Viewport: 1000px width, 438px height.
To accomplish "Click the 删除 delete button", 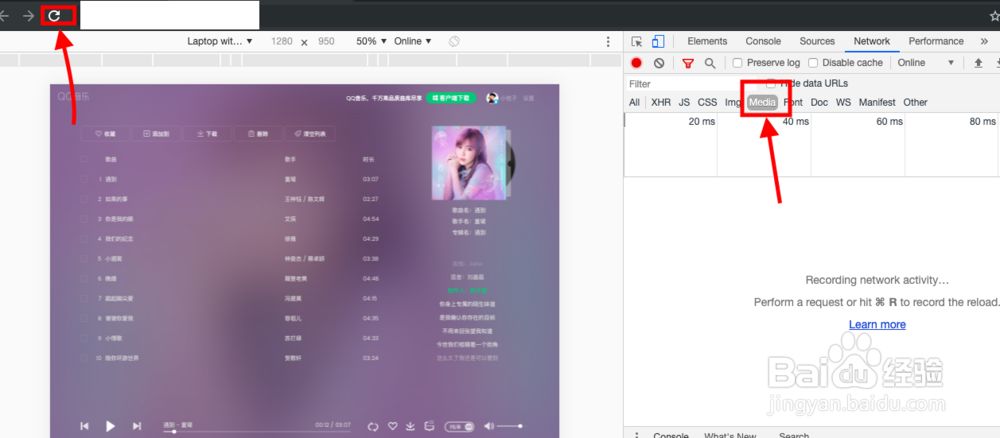I will [258, 134].
